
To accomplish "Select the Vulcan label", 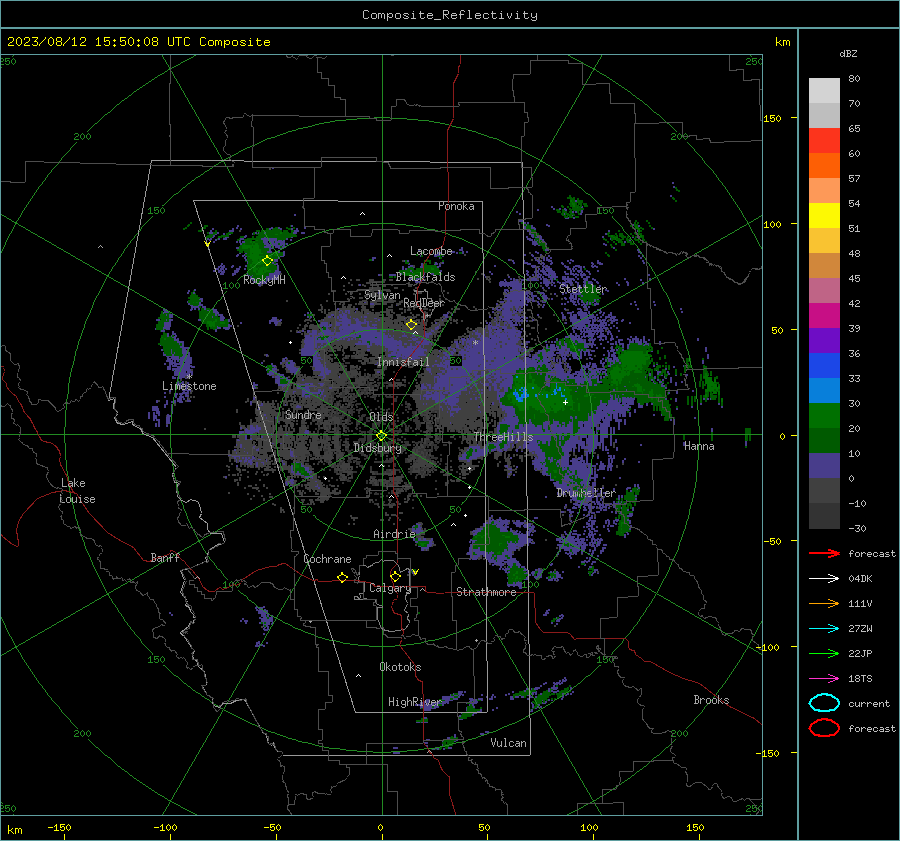I will [508, 742].
